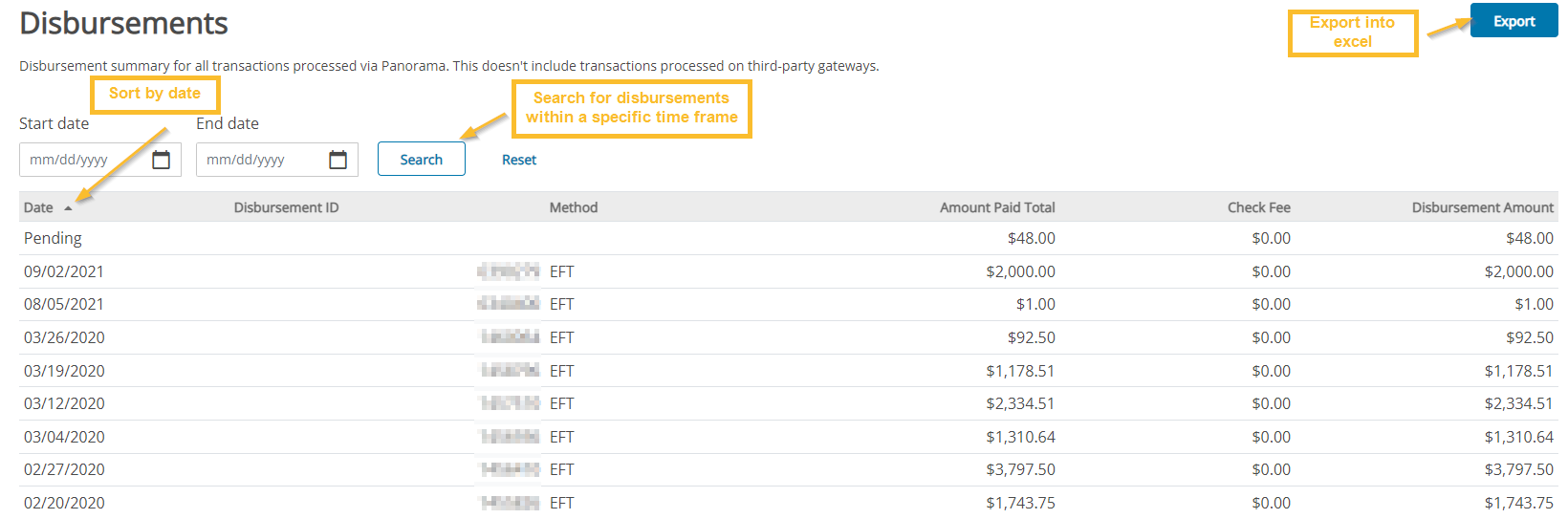Click the Check Fee in the Pending row
The height and width of the screenshot is (519, 1568).
(x=1272, y=238)
